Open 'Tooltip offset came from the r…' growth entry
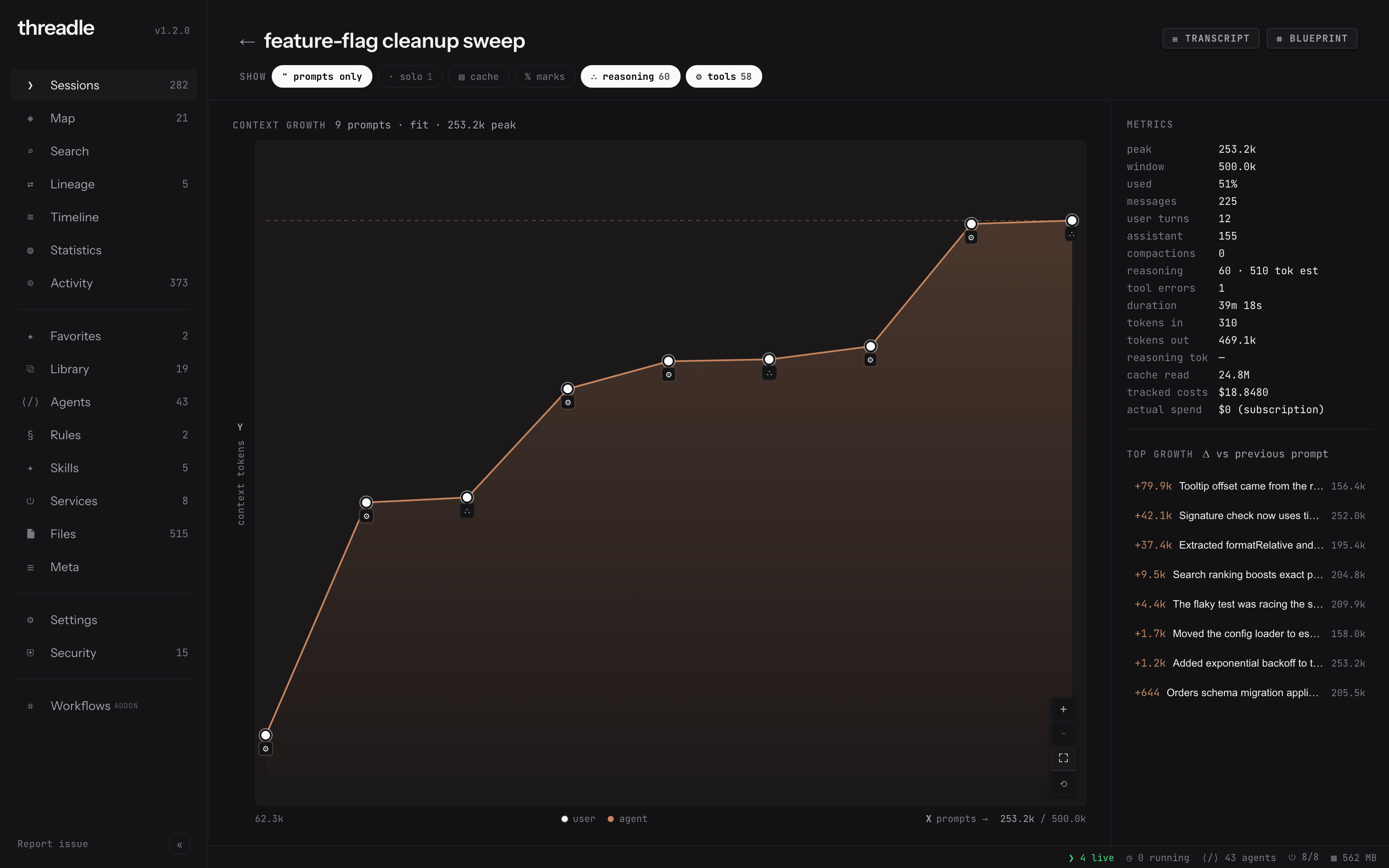 point(1250,486)
